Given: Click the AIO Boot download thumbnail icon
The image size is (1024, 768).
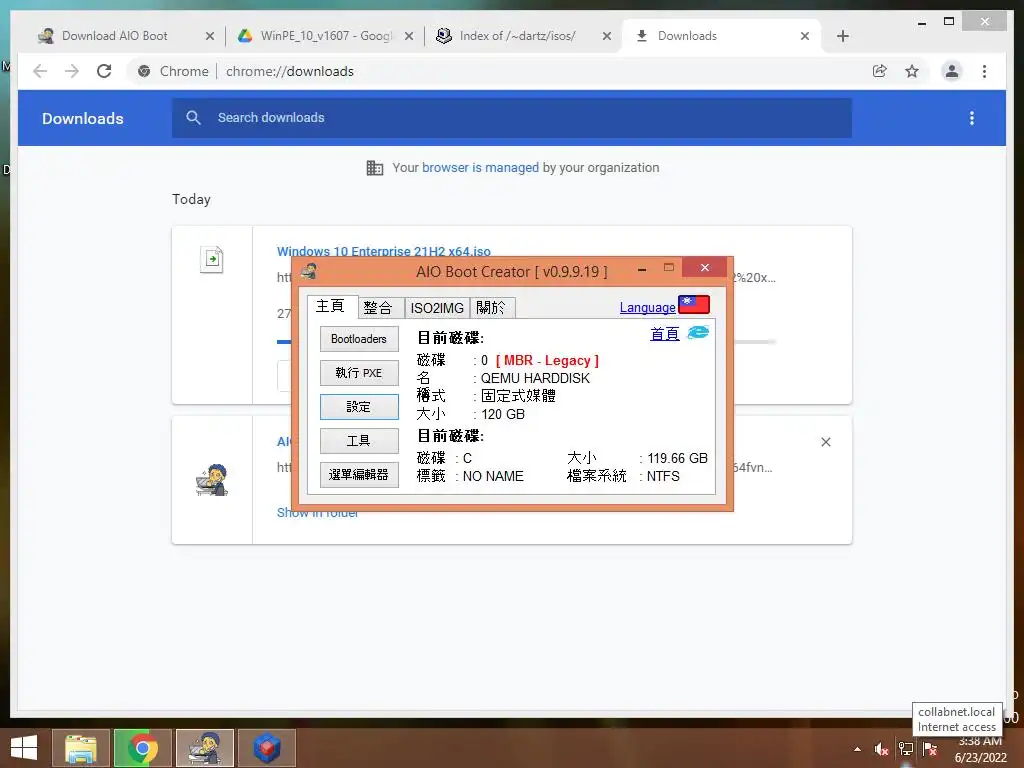Looking at the screenshot, I should pos(212,480).
